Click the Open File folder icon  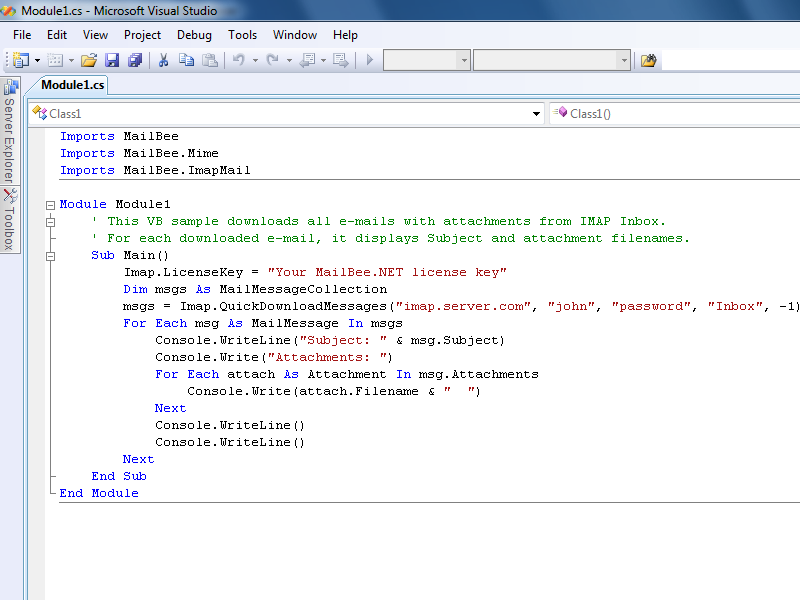coord(89,60)
